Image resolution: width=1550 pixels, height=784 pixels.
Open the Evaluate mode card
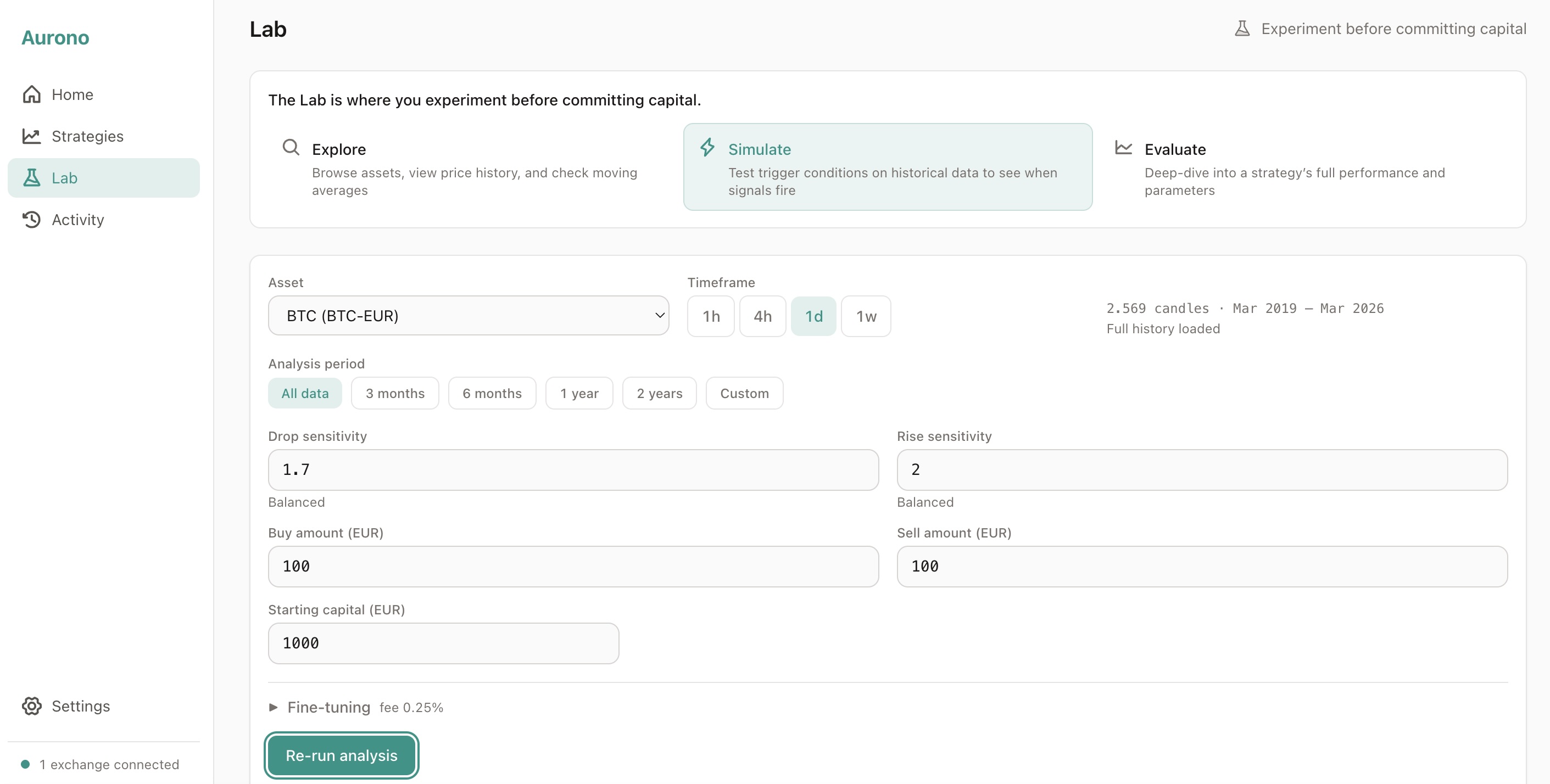[x=1293, y=169]
